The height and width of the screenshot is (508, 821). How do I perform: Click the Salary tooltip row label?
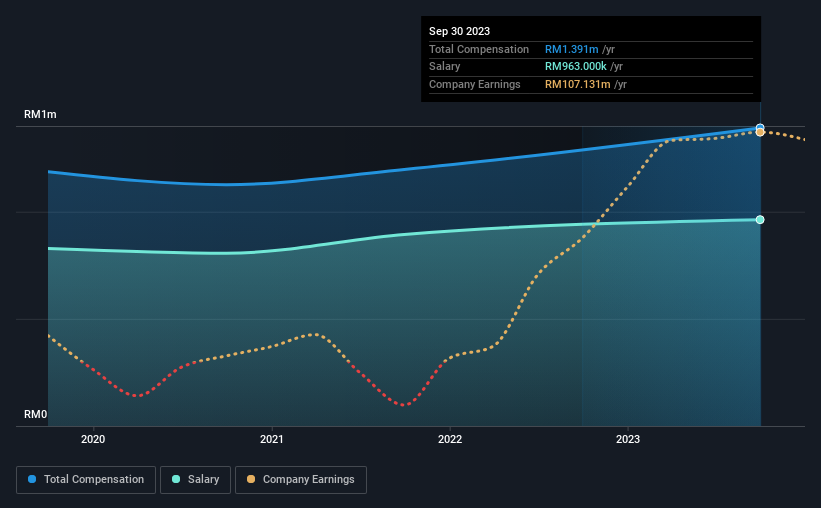[x=445, y=67]
